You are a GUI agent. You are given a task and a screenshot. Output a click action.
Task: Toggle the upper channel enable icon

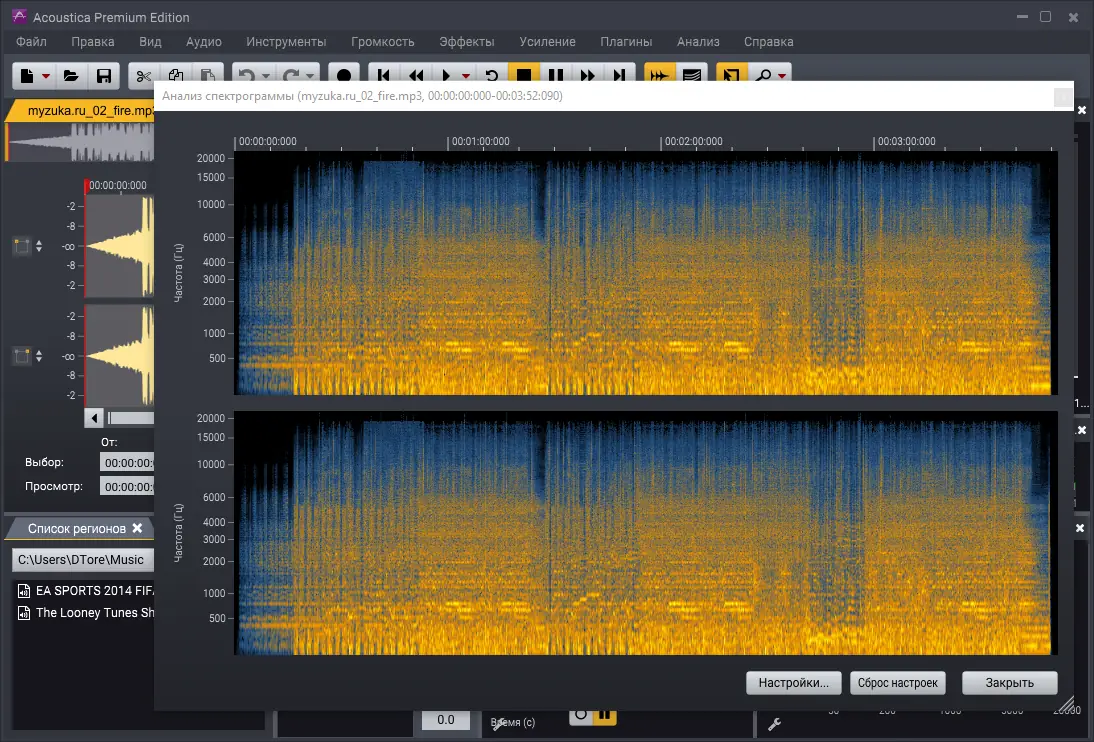[22, 246]
